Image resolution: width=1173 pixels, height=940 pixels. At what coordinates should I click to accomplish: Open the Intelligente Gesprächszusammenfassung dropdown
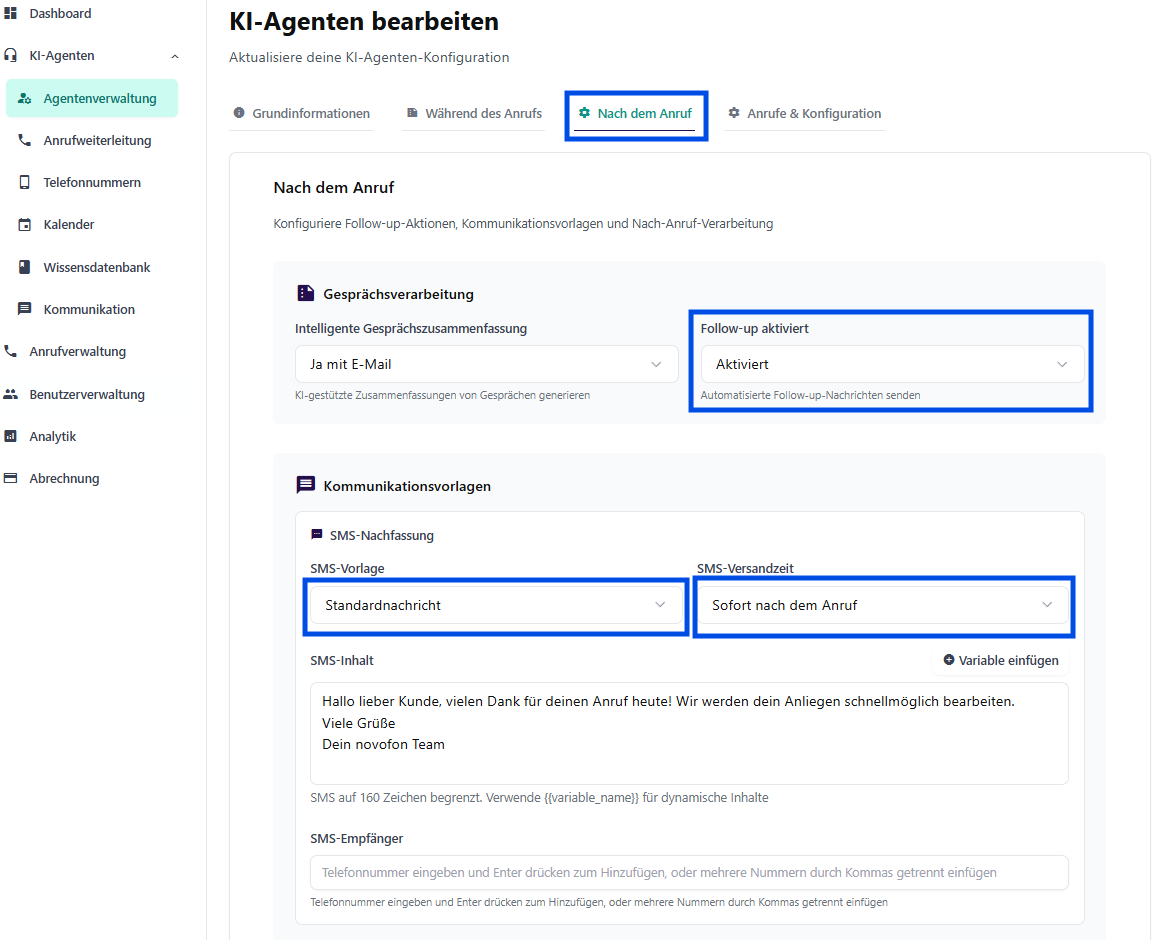(486, 365)
